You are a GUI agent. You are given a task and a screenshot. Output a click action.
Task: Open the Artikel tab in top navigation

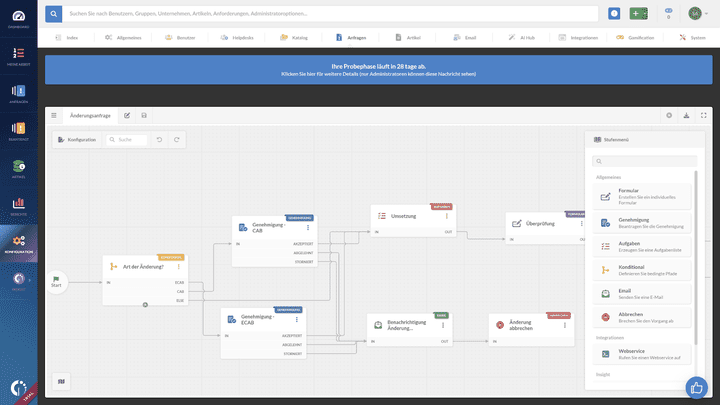408,38
